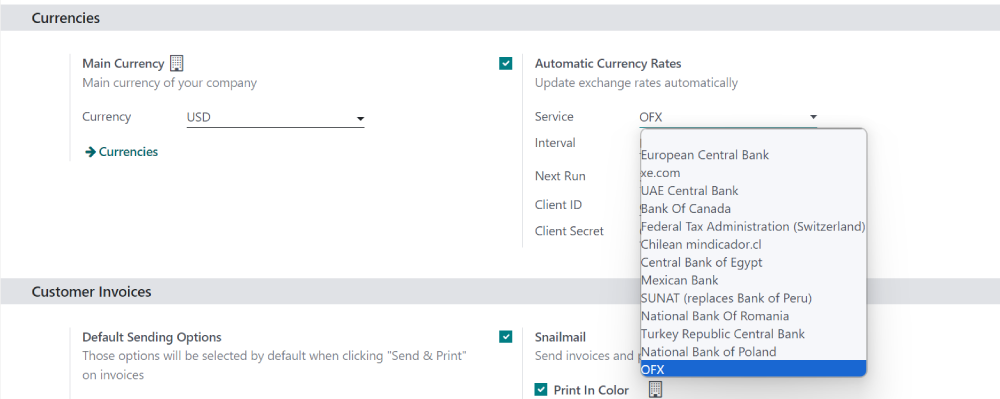Select SUNAT (replaces Bank of Peru)
Viewport: 1000px width, 399px height.
(753, 298)
